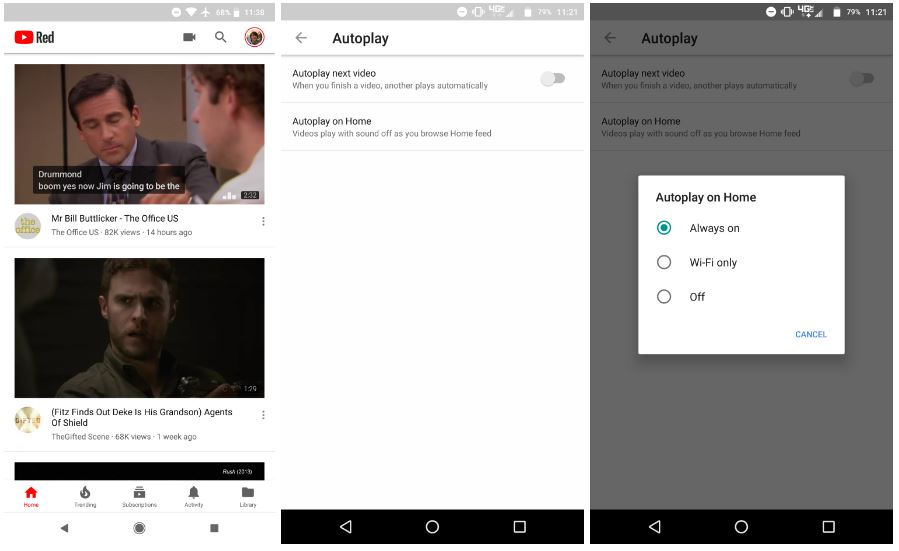Tap The Office US channel avatar

pyautogui.click(x=28, y=226)
